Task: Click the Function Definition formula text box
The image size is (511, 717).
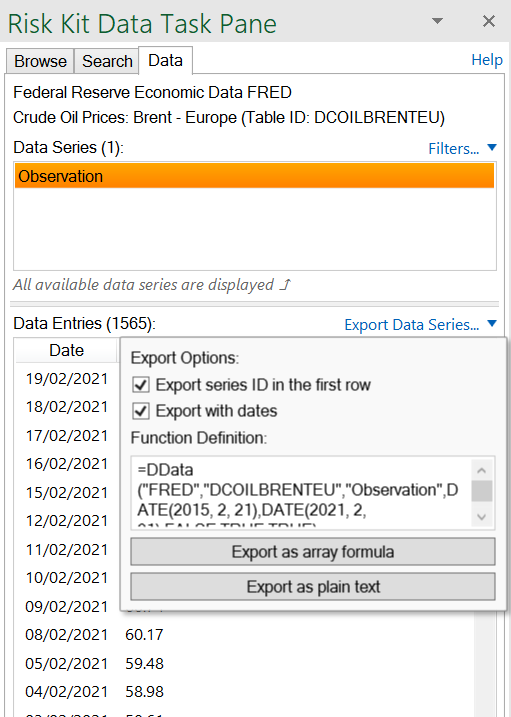Action: point(302,493)
